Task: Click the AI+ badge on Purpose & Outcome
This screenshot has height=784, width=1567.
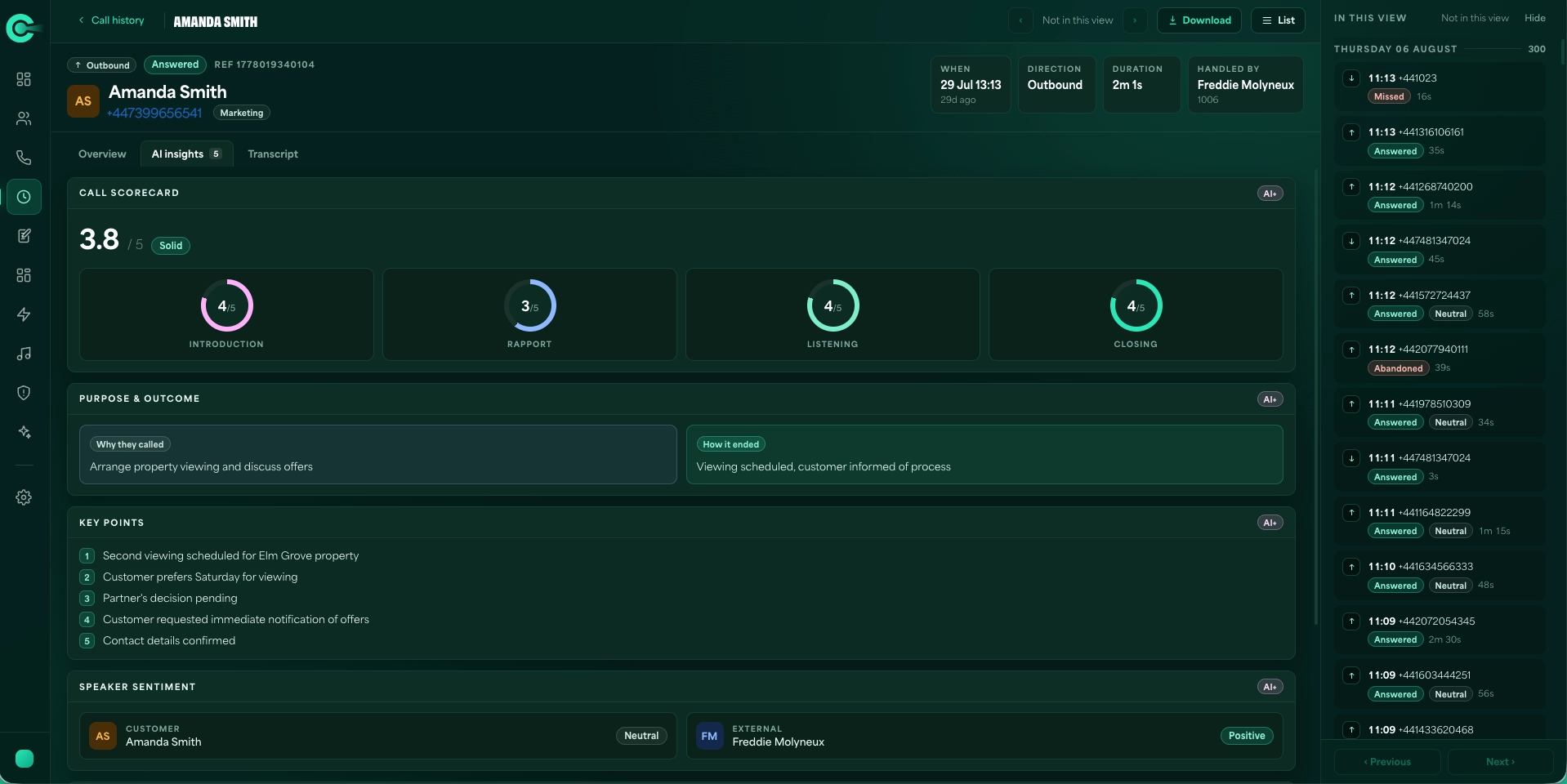Action: pyautogui.click(x=1270, y=399)
